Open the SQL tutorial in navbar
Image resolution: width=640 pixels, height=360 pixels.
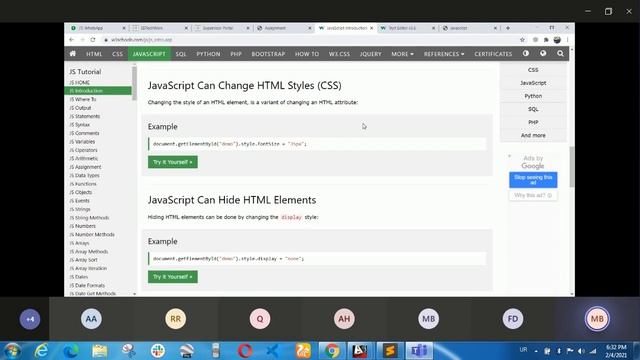(x=181, y=54)
